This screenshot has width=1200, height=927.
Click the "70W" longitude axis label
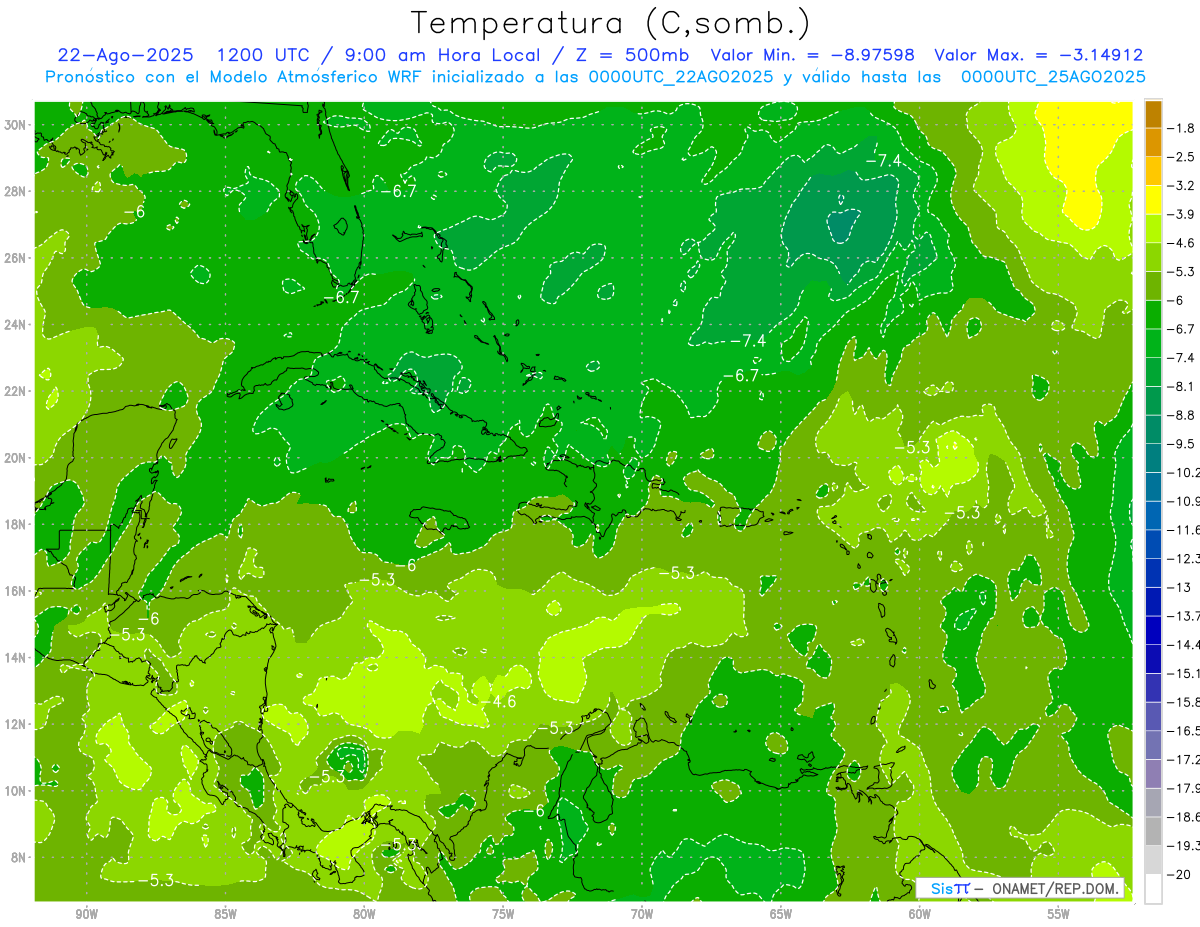click(x=642, y=914)
